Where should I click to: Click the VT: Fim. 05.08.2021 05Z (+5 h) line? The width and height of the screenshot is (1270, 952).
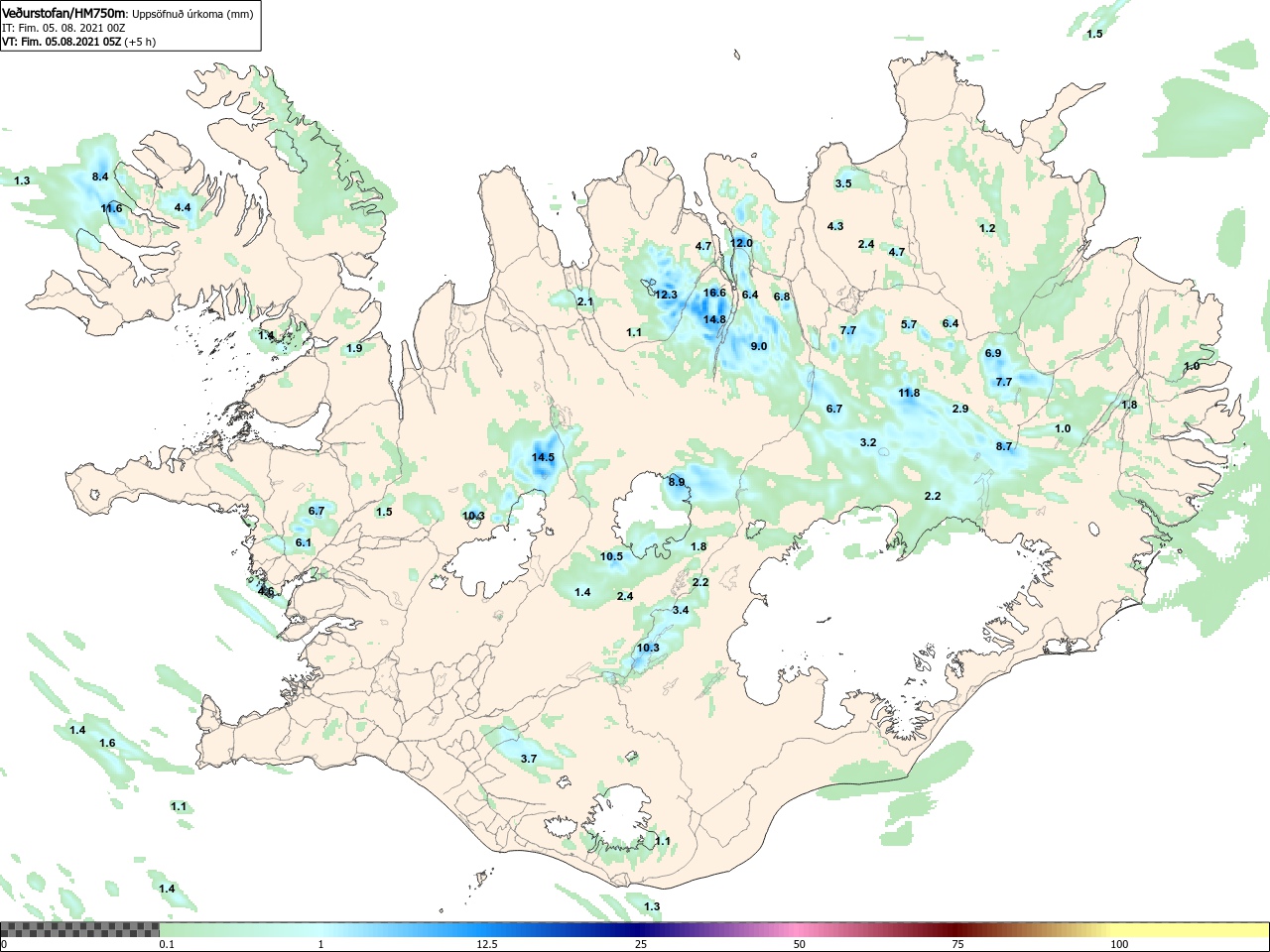[78, 42]
